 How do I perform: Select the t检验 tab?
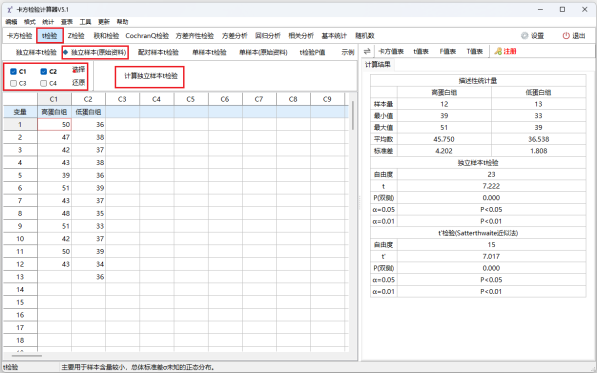pos(50,36)
